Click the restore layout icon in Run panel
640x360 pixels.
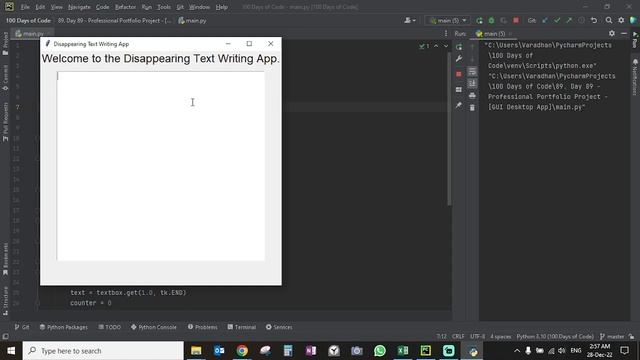coord(459,89)
